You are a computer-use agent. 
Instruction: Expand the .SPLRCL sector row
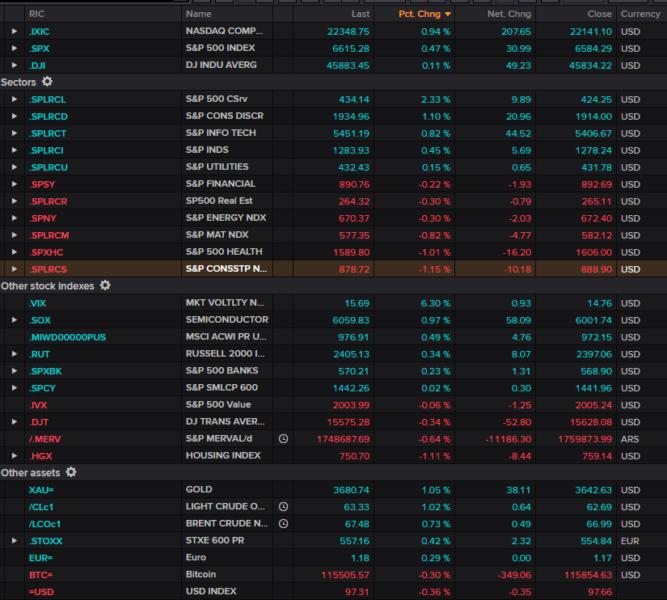(14, 99)
